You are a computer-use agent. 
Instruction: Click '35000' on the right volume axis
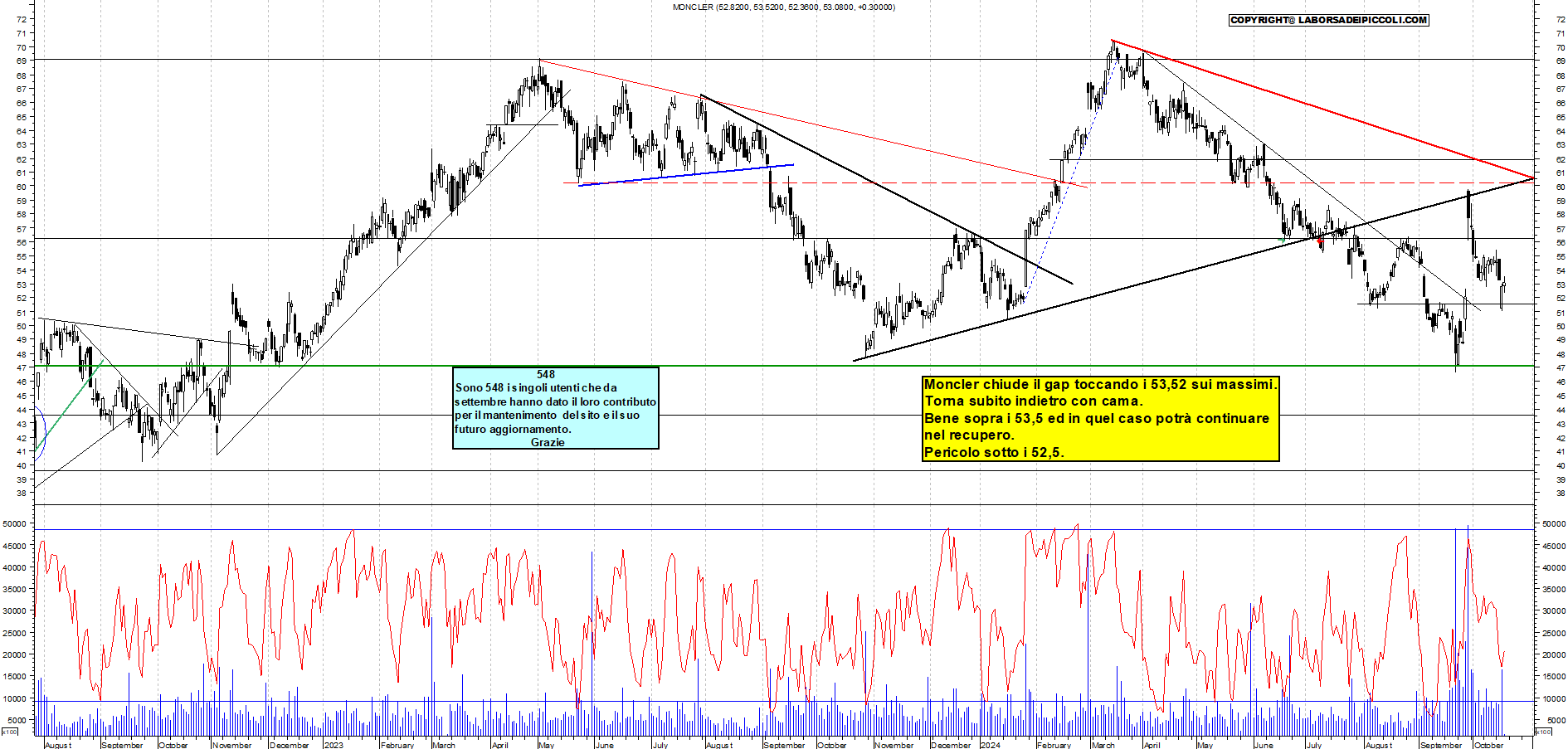1553,590
